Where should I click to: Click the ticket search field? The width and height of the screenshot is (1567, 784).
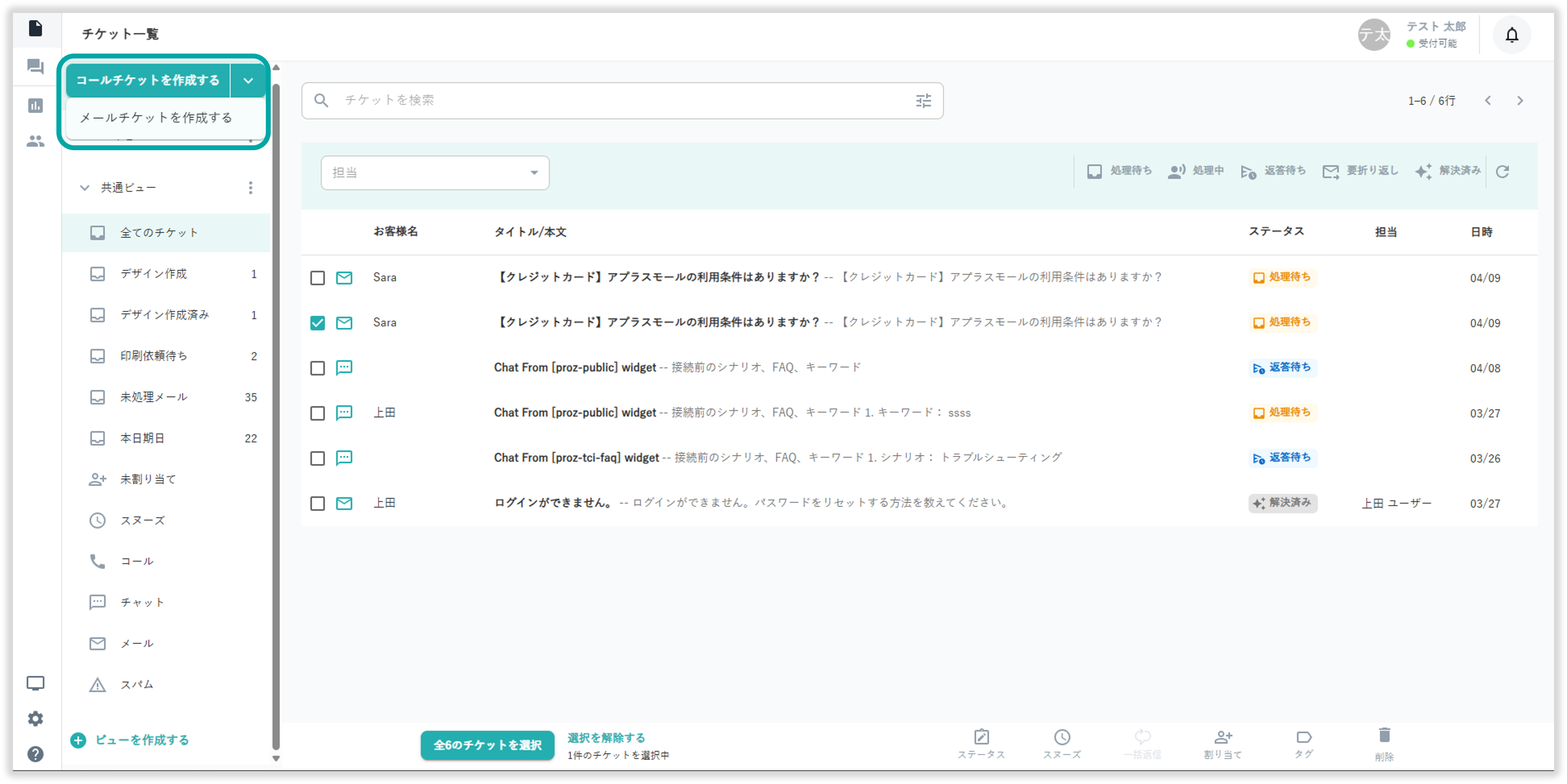pyautogui.click(x=608, y=100)
